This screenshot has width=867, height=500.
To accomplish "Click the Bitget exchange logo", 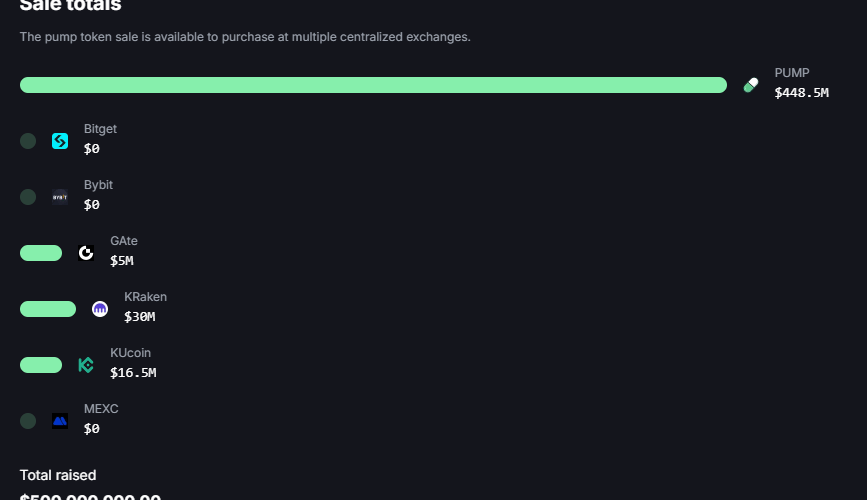I will 60,141.
